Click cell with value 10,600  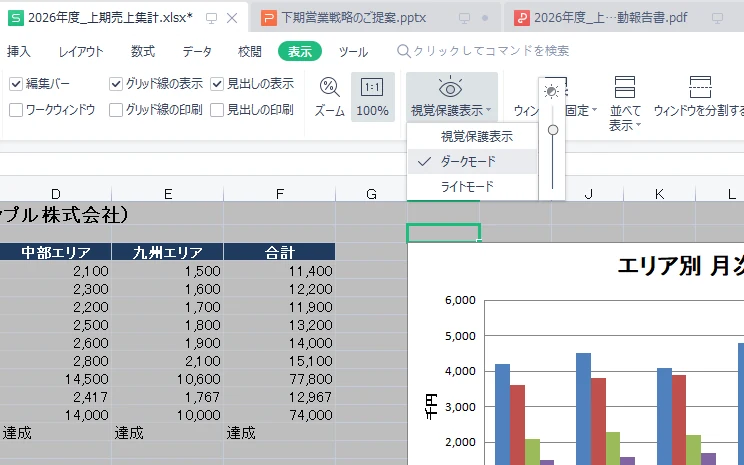pyautogui.click(x=167, y=379)
